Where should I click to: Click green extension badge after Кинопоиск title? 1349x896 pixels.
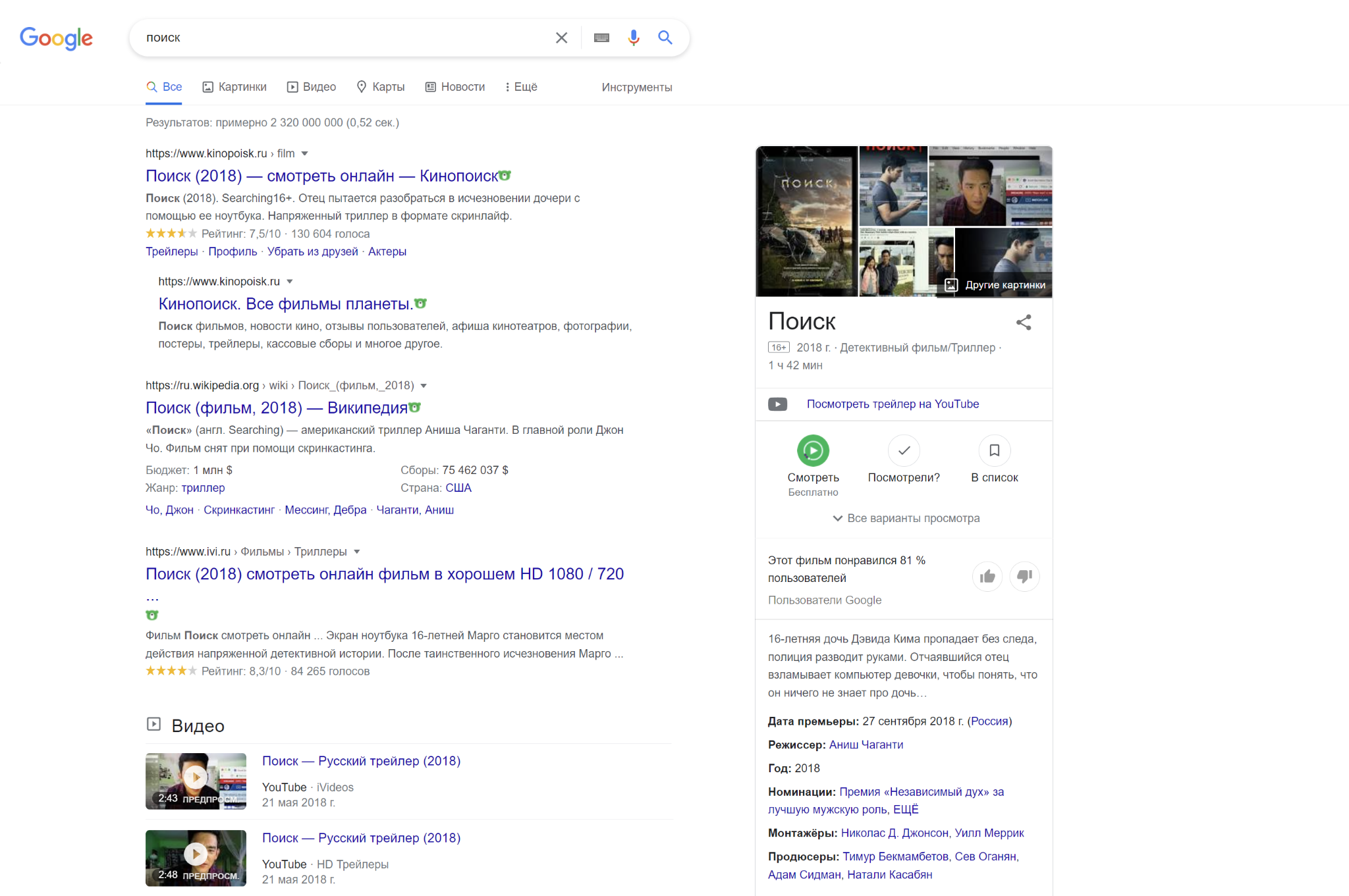(x=505, y=175)
